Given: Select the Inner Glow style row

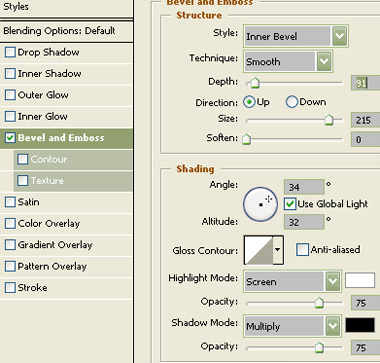Looking at the screenshot, I should (x=66, y=116).
